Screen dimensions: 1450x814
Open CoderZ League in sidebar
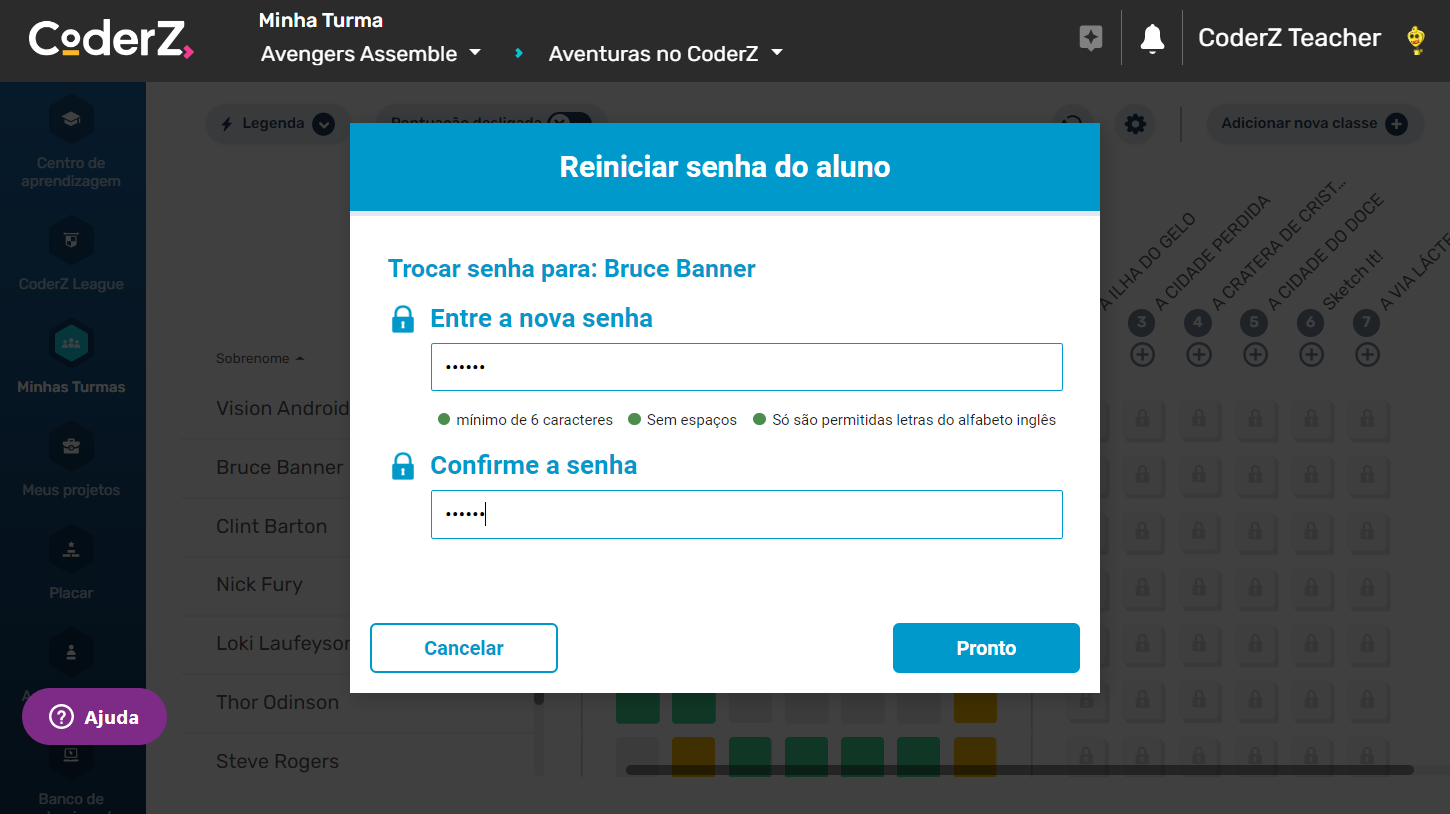71,240
